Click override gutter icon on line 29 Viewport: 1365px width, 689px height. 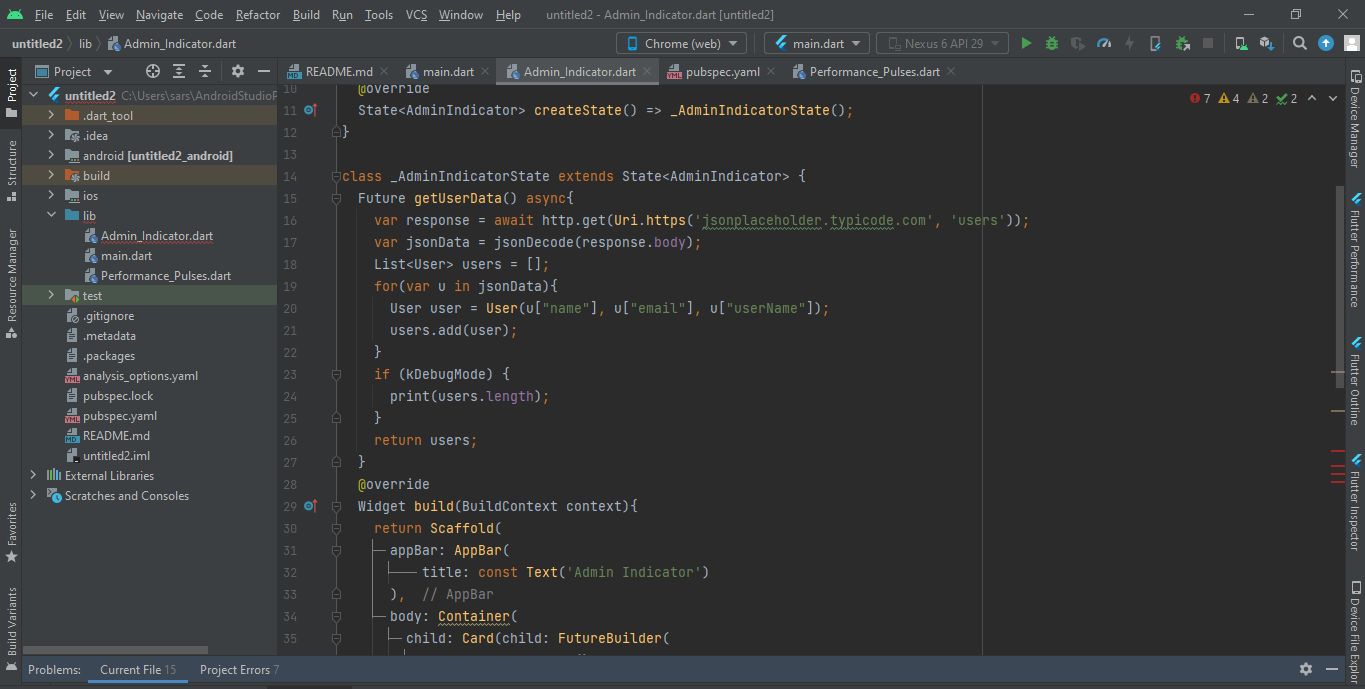click(310, 506)
